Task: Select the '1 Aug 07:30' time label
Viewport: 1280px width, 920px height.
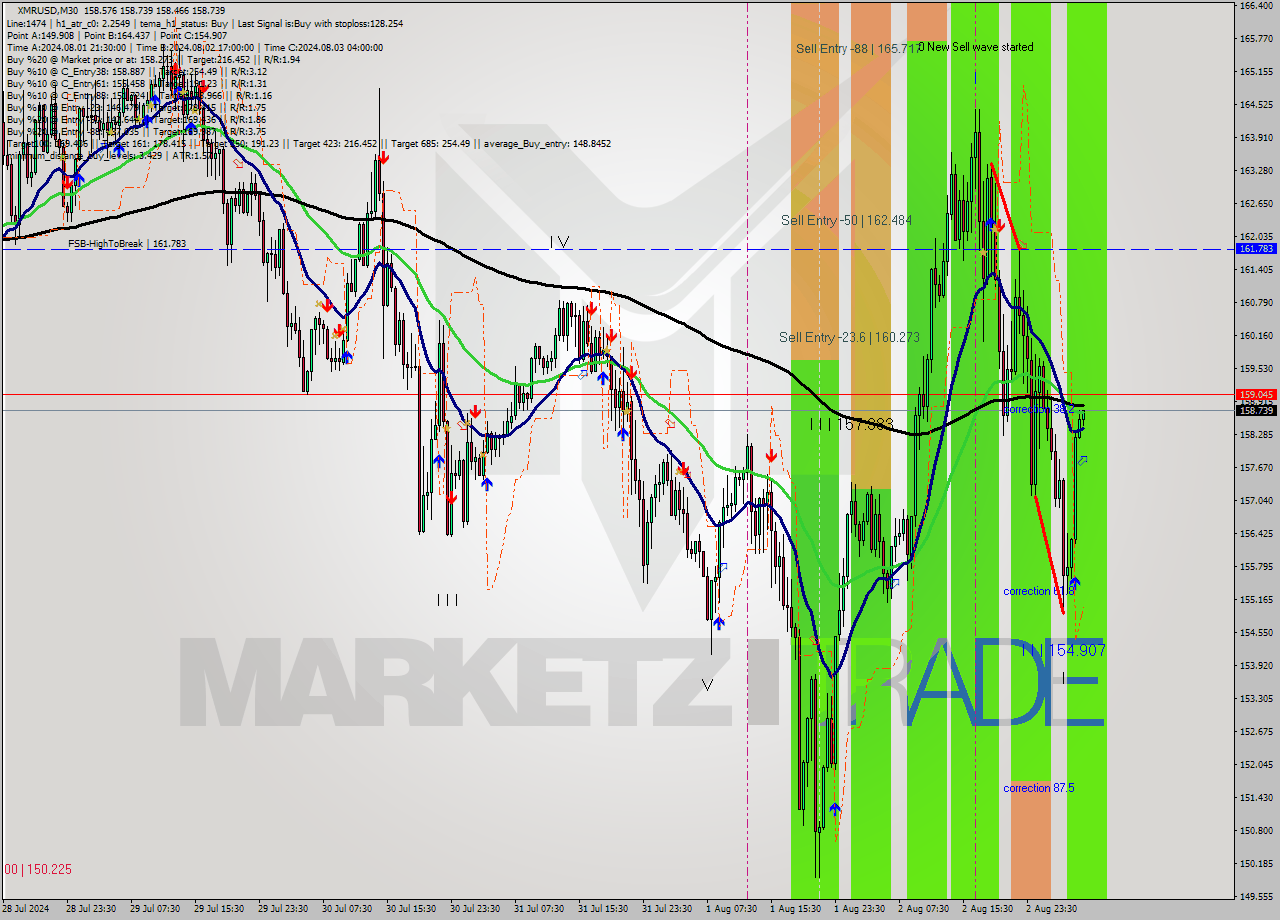Action: [x=731, y=909]
